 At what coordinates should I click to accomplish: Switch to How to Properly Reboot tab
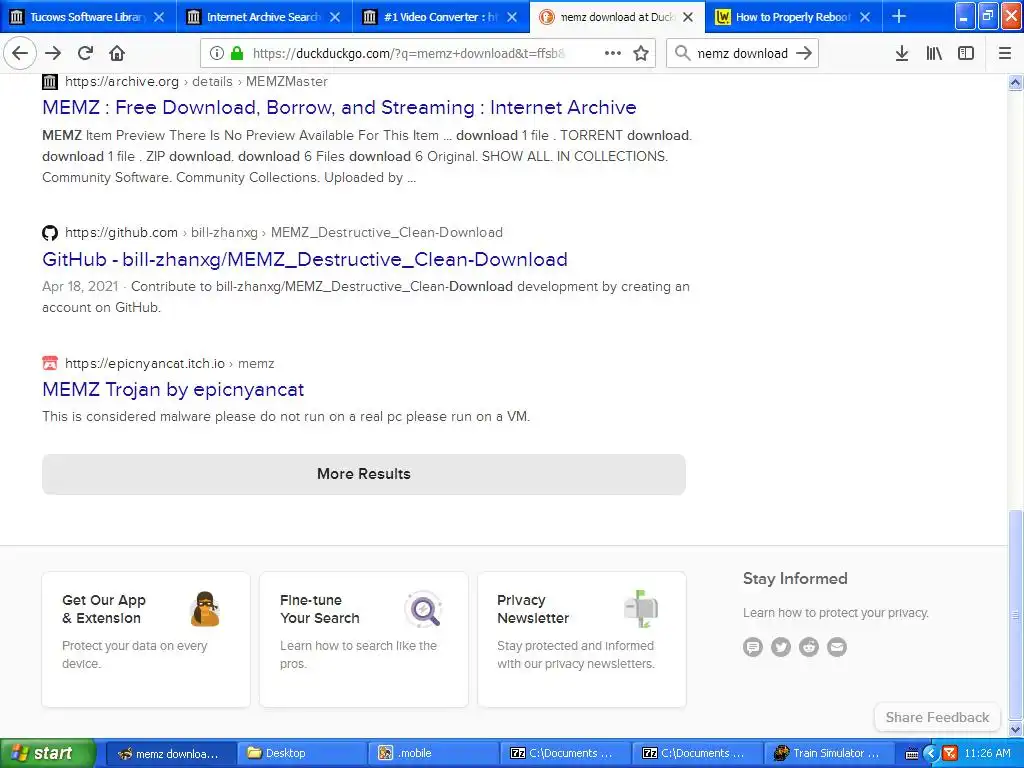tap(794, 17)
